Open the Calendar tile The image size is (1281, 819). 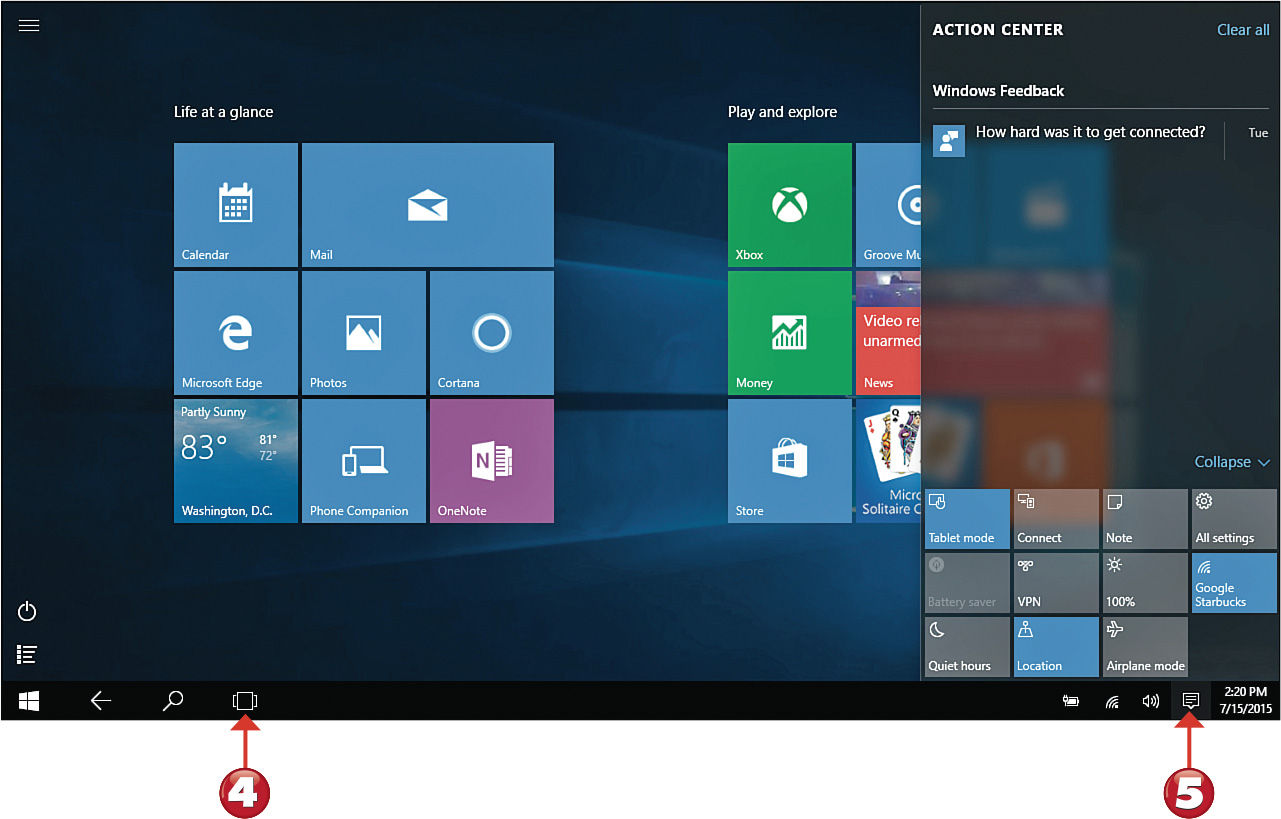(236, 205)
